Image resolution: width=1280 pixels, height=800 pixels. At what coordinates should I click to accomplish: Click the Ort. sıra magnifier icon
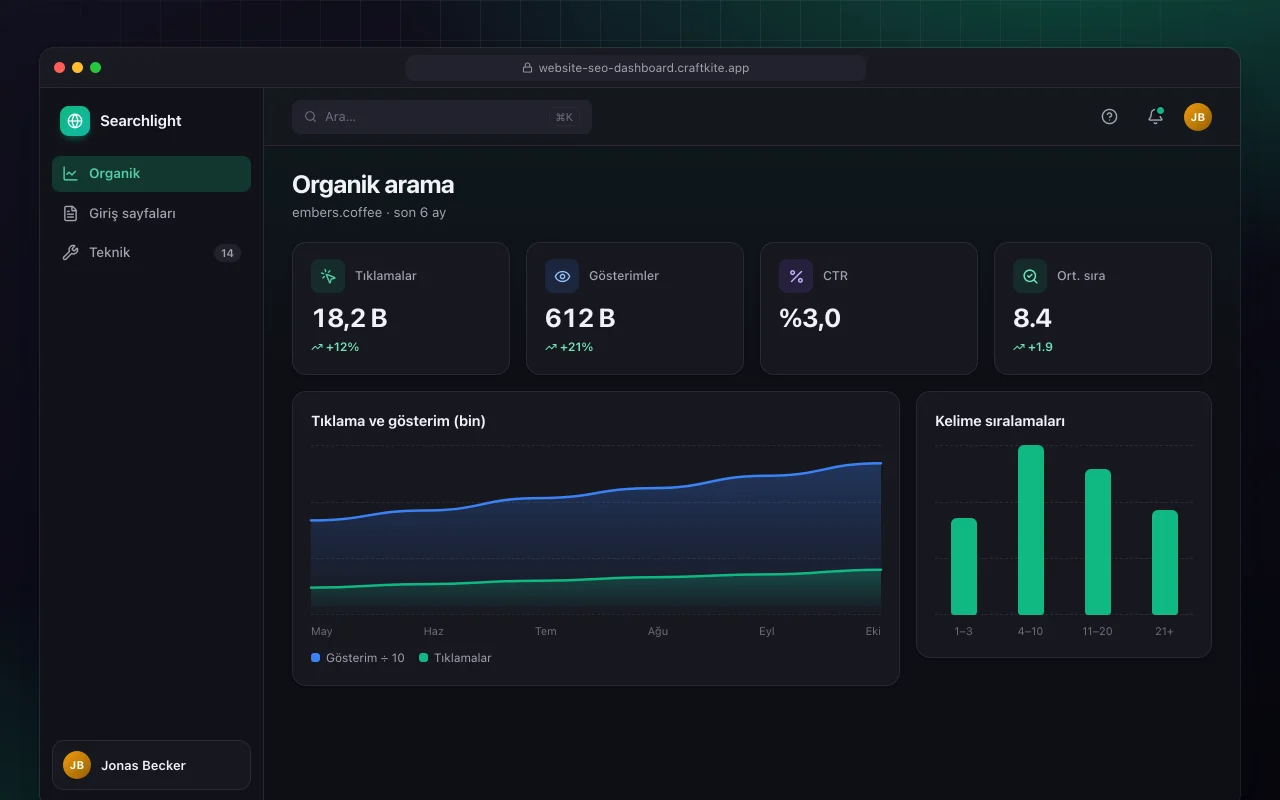pos(1030,276)
